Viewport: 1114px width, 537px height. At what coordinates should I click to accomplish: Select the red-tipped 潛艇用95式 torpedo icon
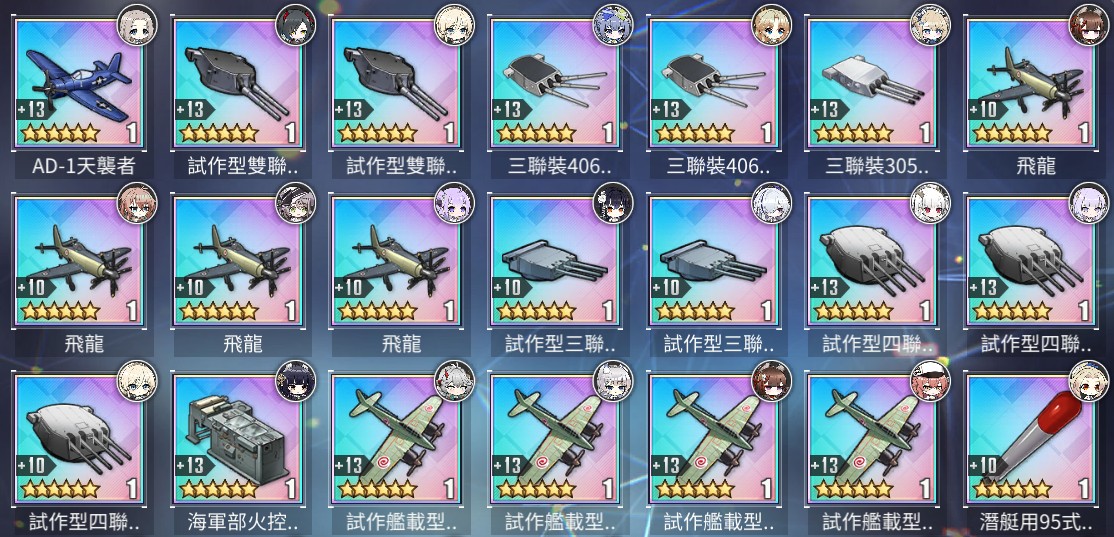tap(1030, 440)
